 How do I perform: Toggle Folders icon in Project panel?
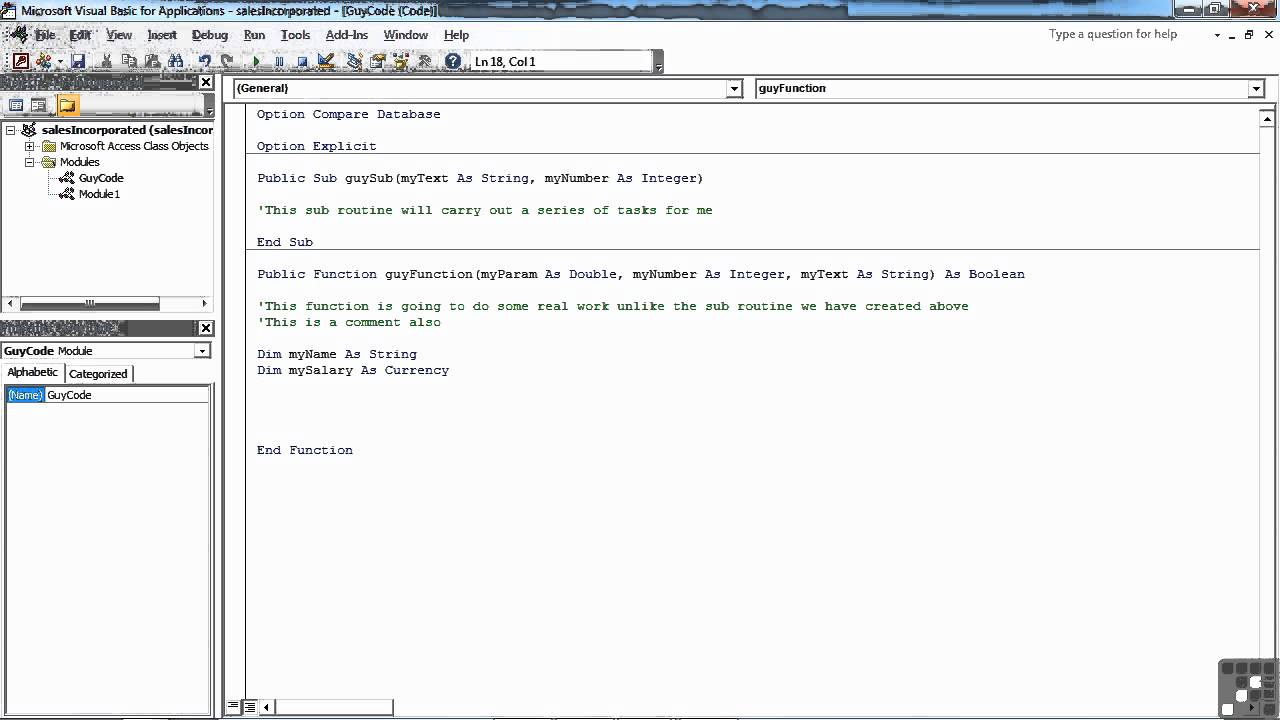[67, 105]
